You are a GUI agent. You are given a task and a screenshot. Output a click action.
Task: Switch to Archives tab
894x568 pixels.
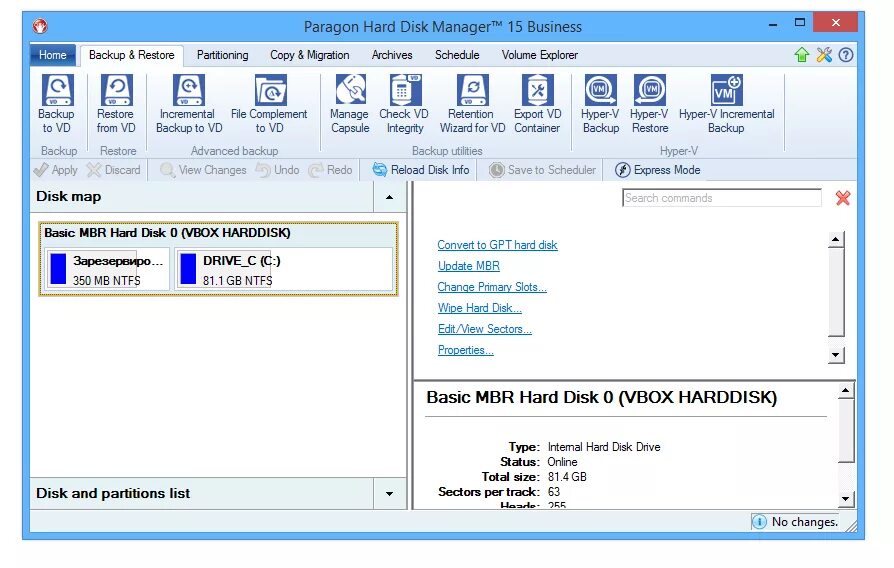pyautogui.click(x=392, y=55)
